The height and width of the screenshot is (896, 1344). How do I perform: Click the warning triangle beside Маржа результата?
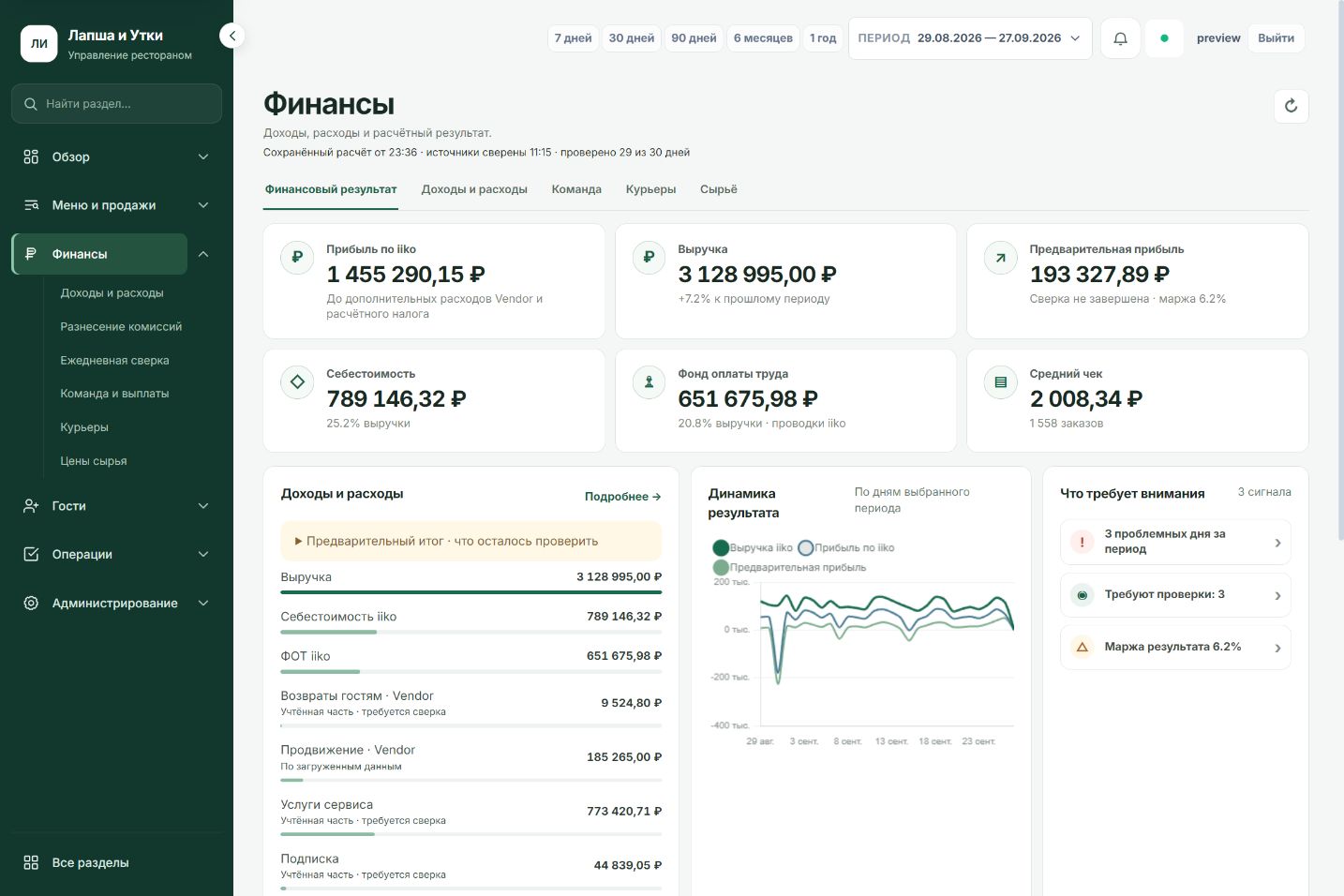pyautogui.click(x=1082, y=647)
